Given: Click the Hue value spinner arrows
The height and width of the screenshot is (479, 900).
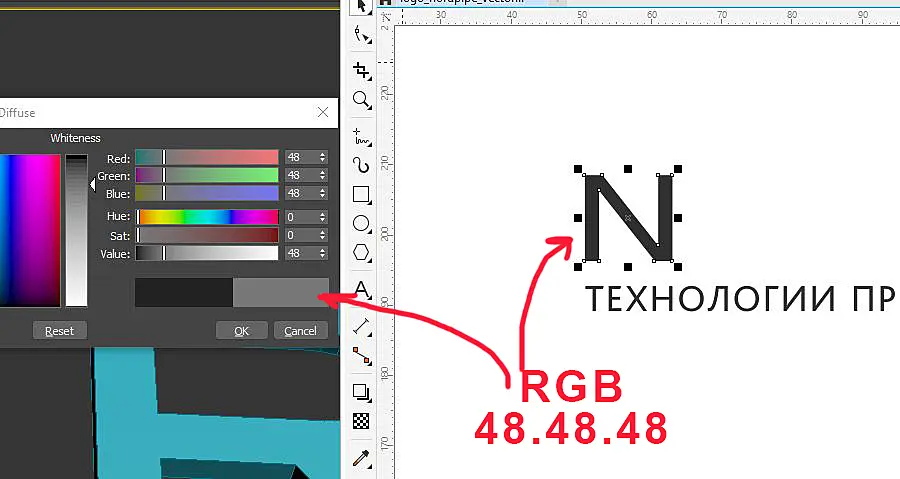Looking at the screenshot, I should 323,217.
